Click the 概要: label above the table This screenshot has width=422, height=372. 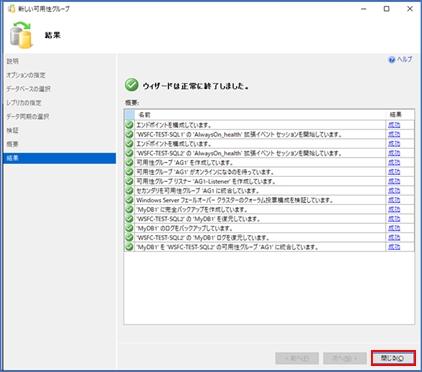pyautogui.click(x=132, y=103)
